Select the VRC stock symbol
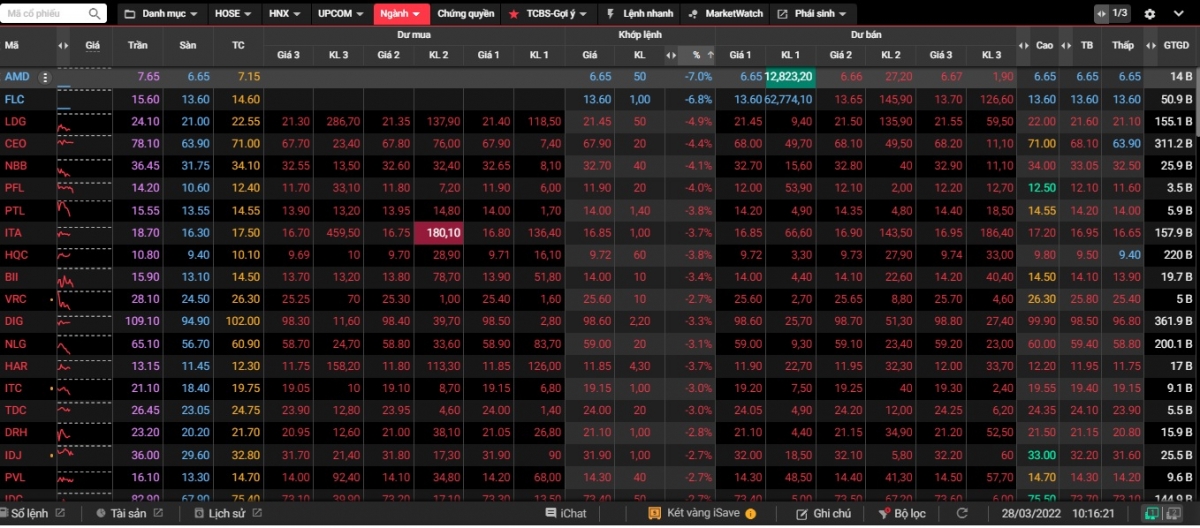The height and width of the screenshot is (528, 1200). pos(16,299)
